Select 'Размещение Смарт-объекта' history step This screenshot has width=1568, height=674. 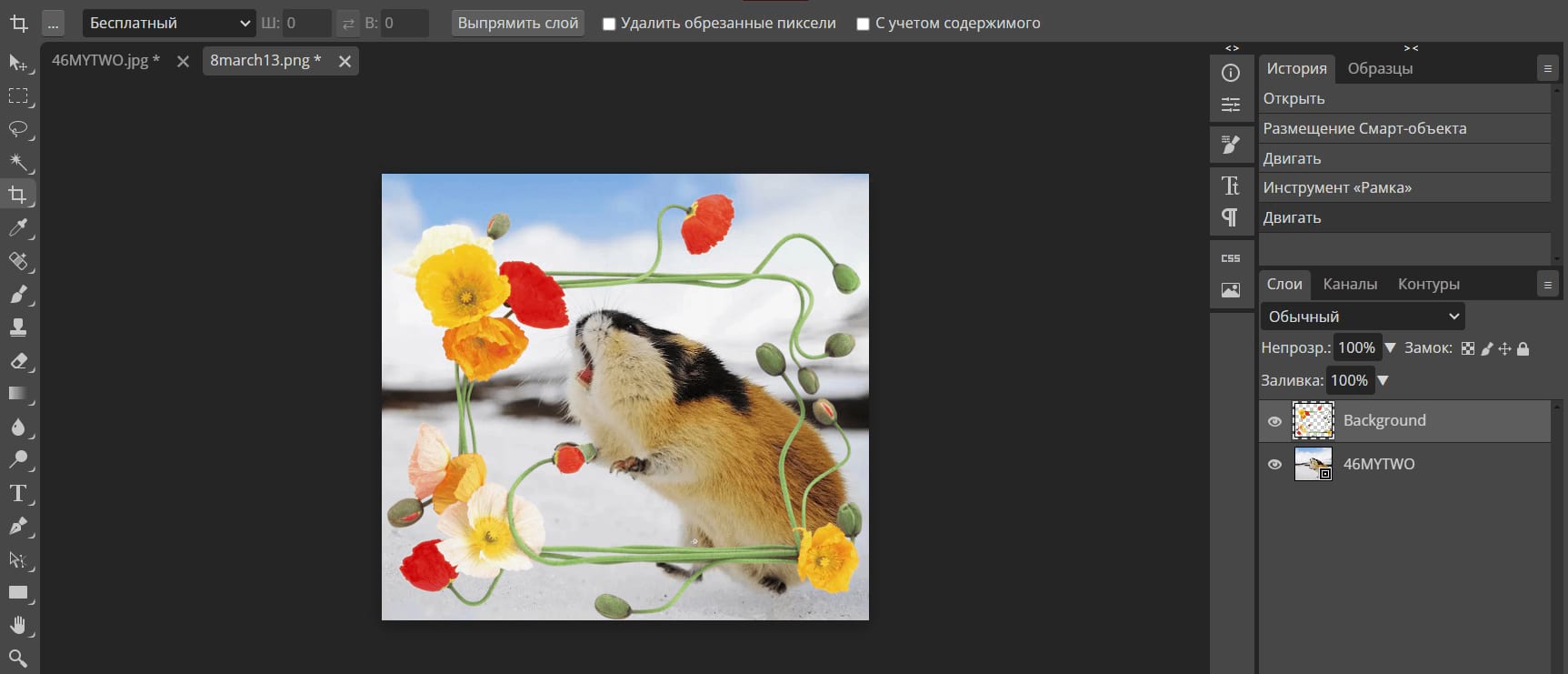tap(1364, 128)
